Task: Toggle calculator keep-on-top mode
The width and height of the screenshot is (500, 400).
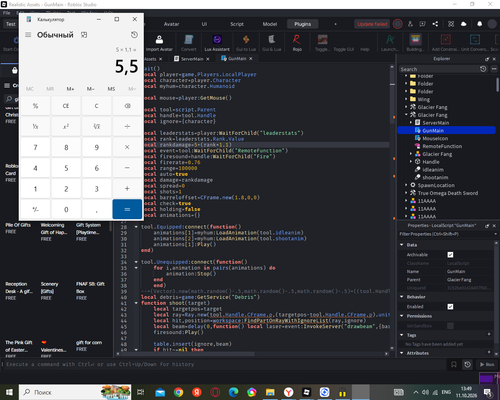Action: pos(84,35)
